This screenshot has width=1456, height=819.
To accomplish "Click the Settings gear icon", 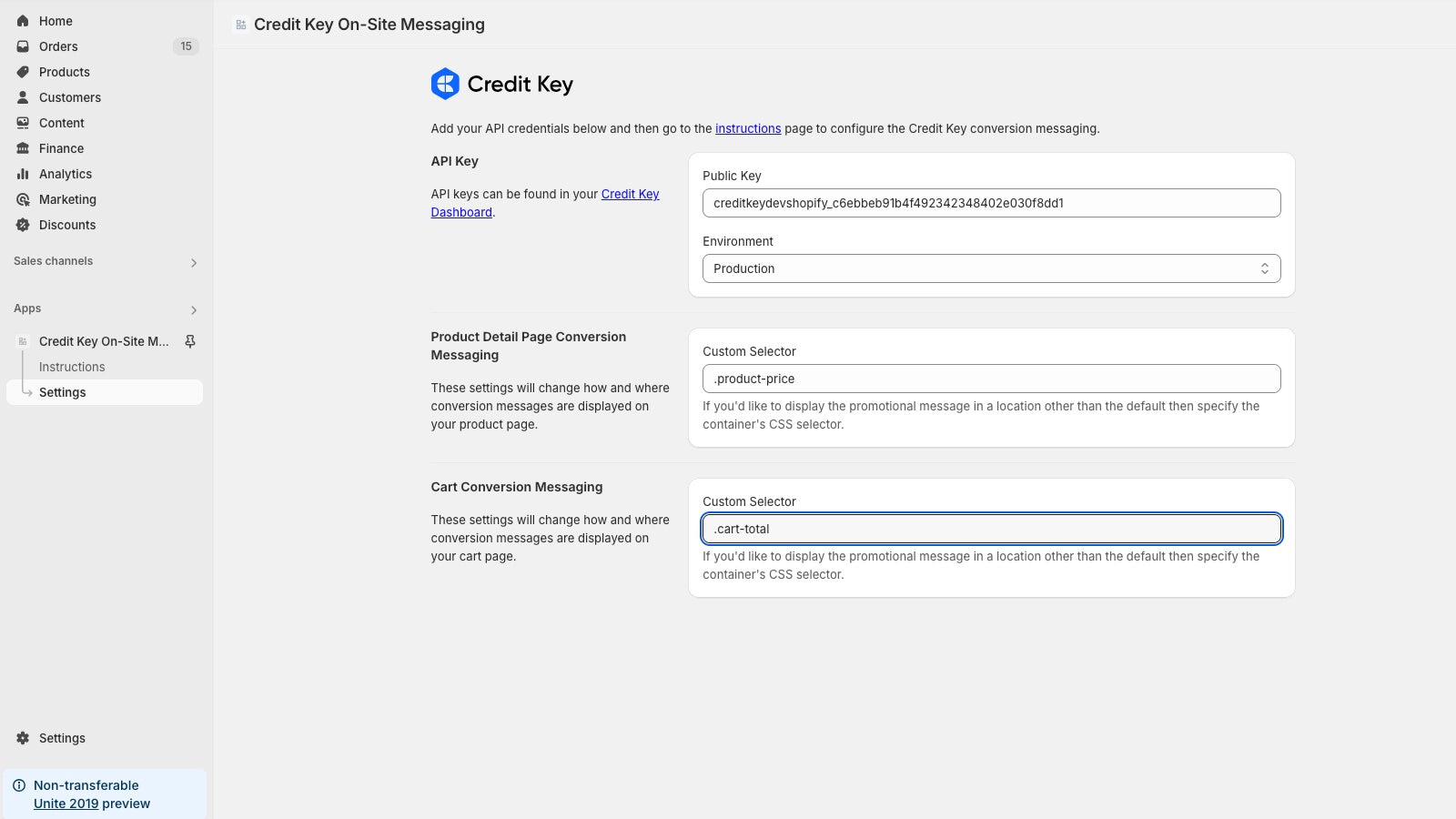I will tap(23, 738).
